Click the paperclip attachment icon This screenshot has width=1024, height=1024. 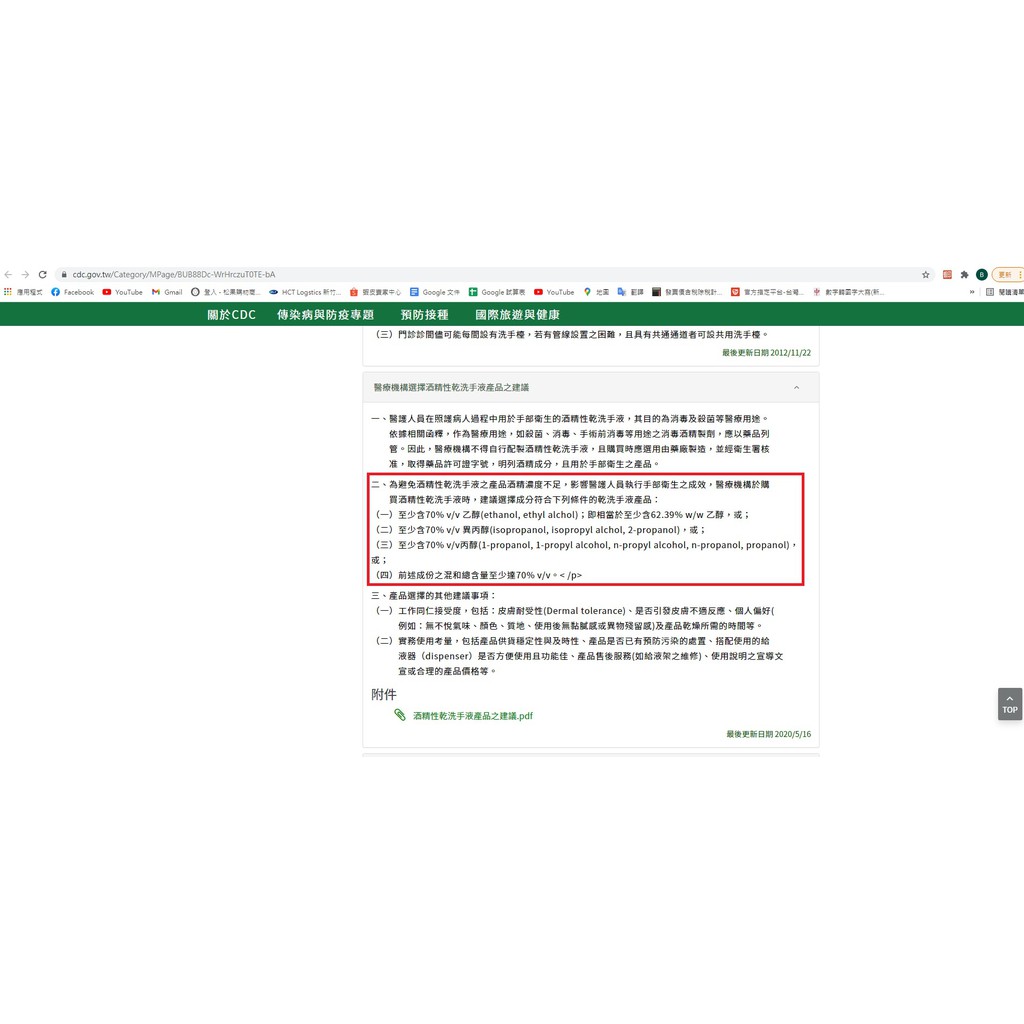[400, 715]
